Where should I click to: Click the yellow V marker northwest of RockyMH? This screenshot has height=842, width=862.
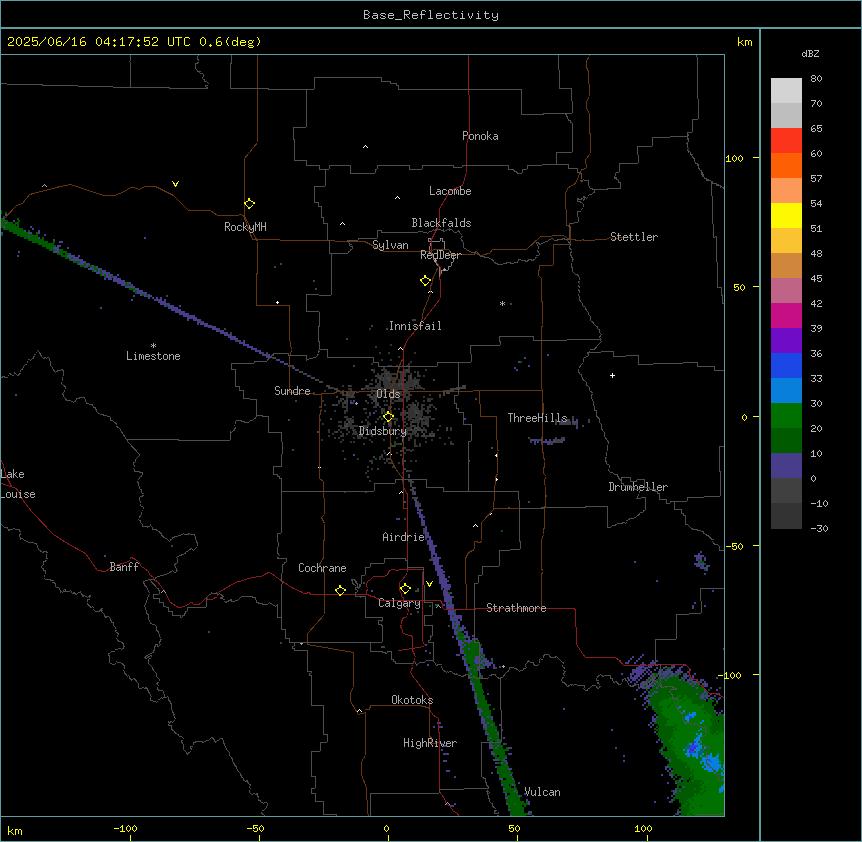click(175, 184)
